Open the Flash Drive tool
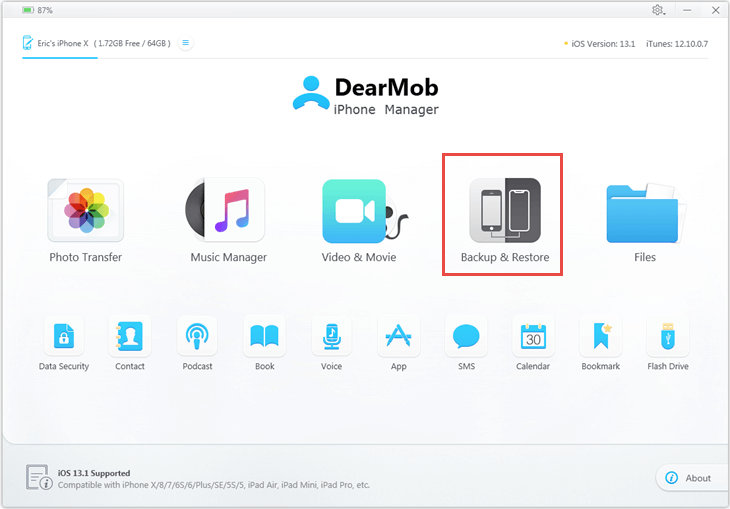 pyautogui.click(x=668, y=338)
